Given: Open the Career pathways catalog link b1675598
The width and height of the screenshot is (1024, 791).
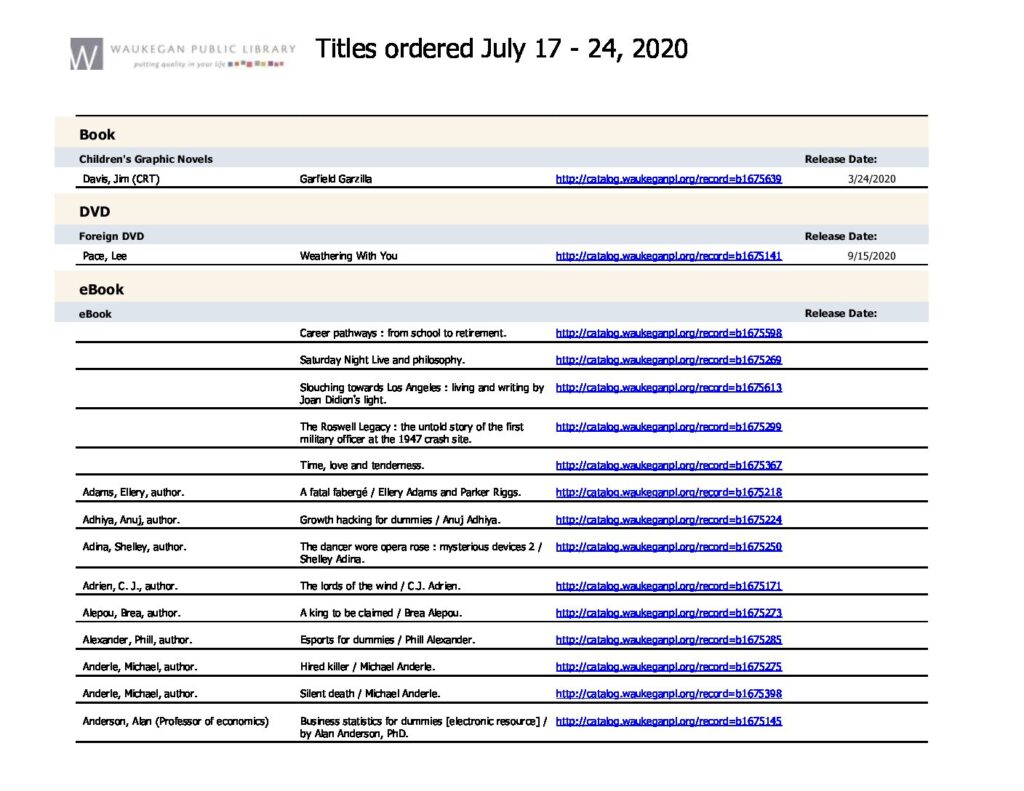Looking at the screenshot, I should [668, 333].
